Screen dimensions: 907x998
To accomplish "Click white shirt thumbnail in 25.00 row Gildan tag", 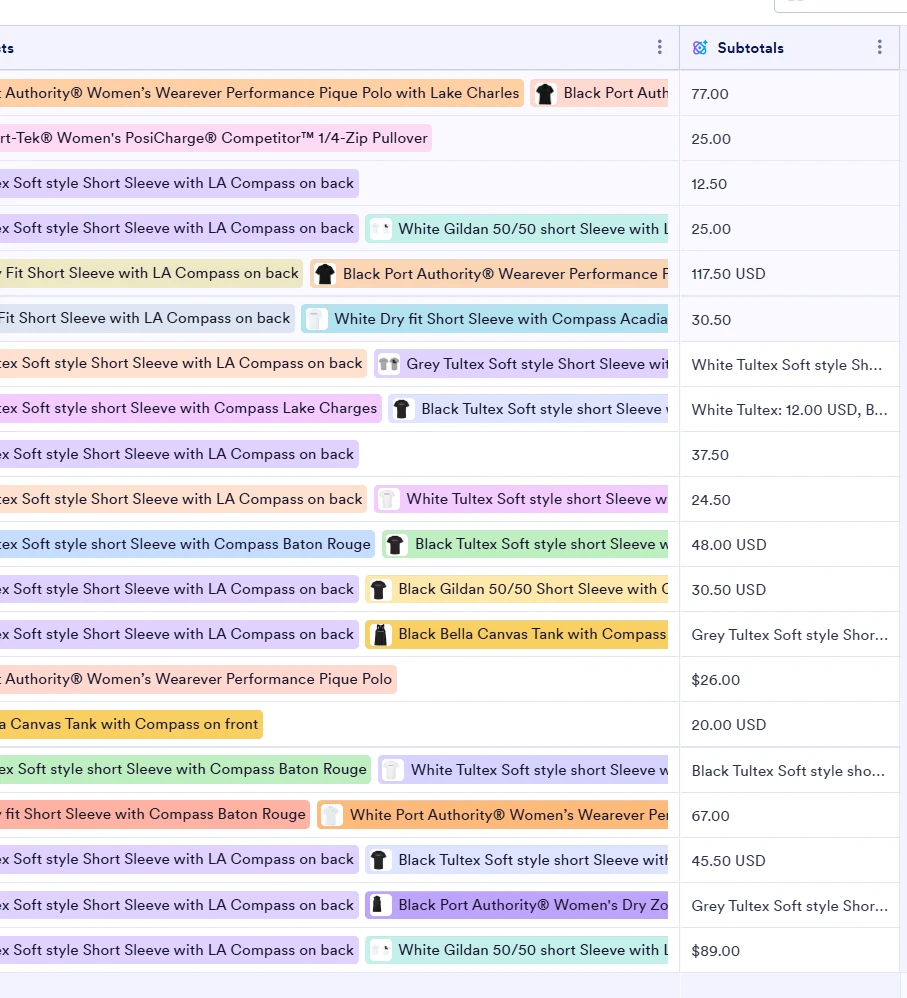I will [x=380, y=229].
